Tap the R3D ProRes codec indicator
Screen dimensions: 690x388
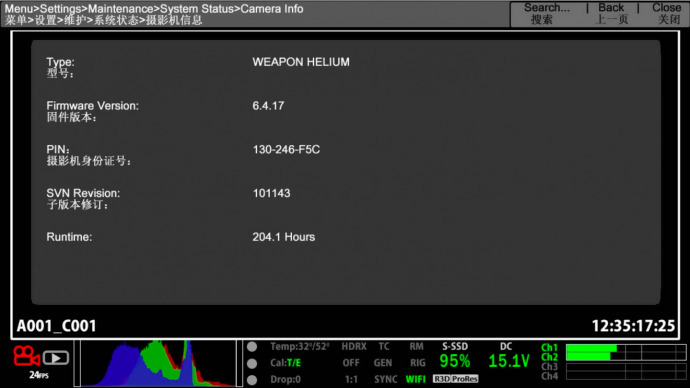[455, 379]
